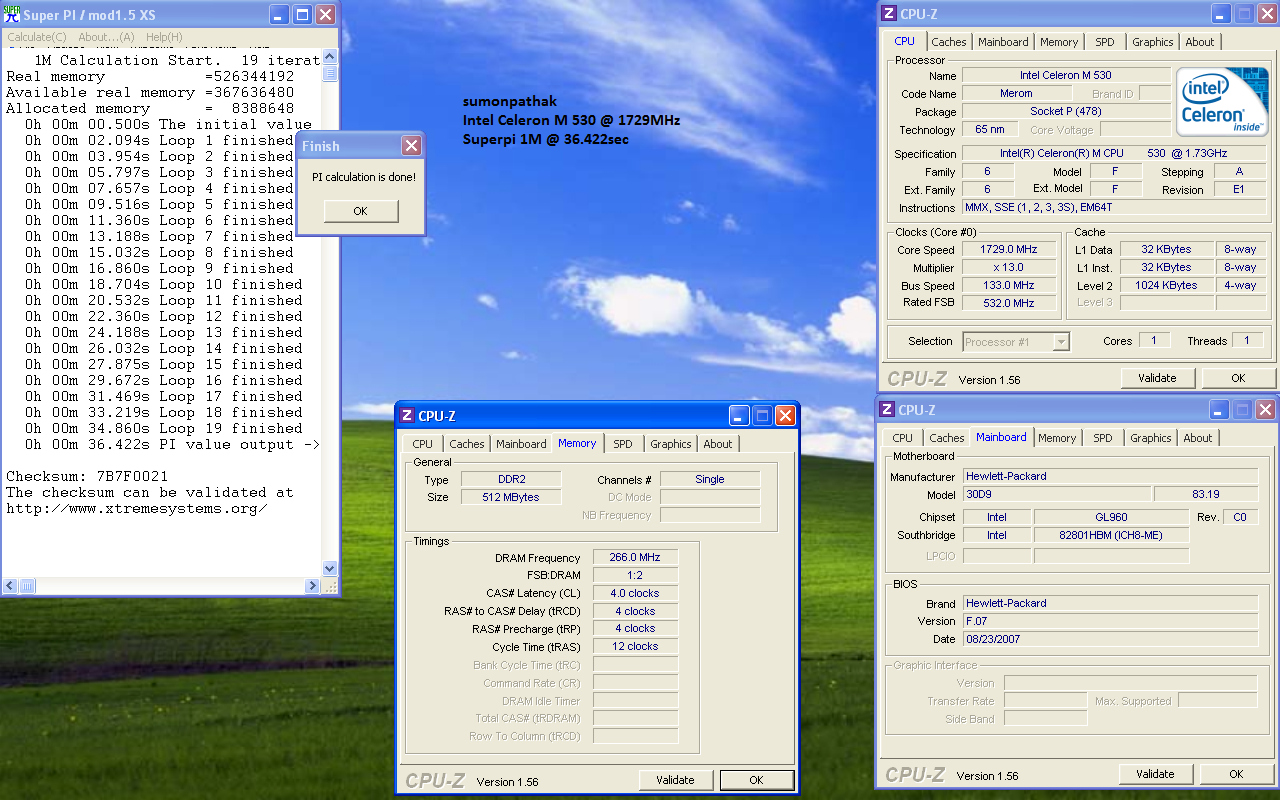1280x800 pixels.
Task: Open Memory tab in bottom-right CPU-Z window
Action: click(1057, 438)
